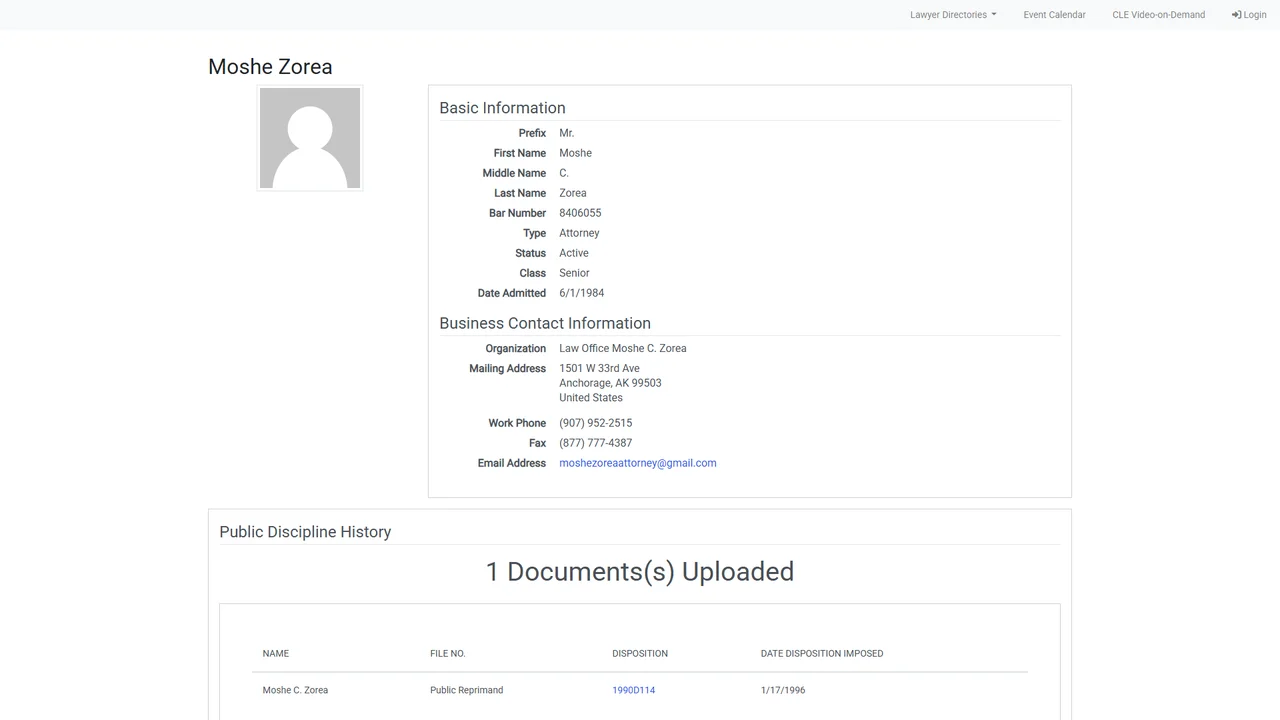The height and width of the screenshot is (720, 1280).
Task: Click the 1/17/1996 disposition date
Action: click(783, 690)
